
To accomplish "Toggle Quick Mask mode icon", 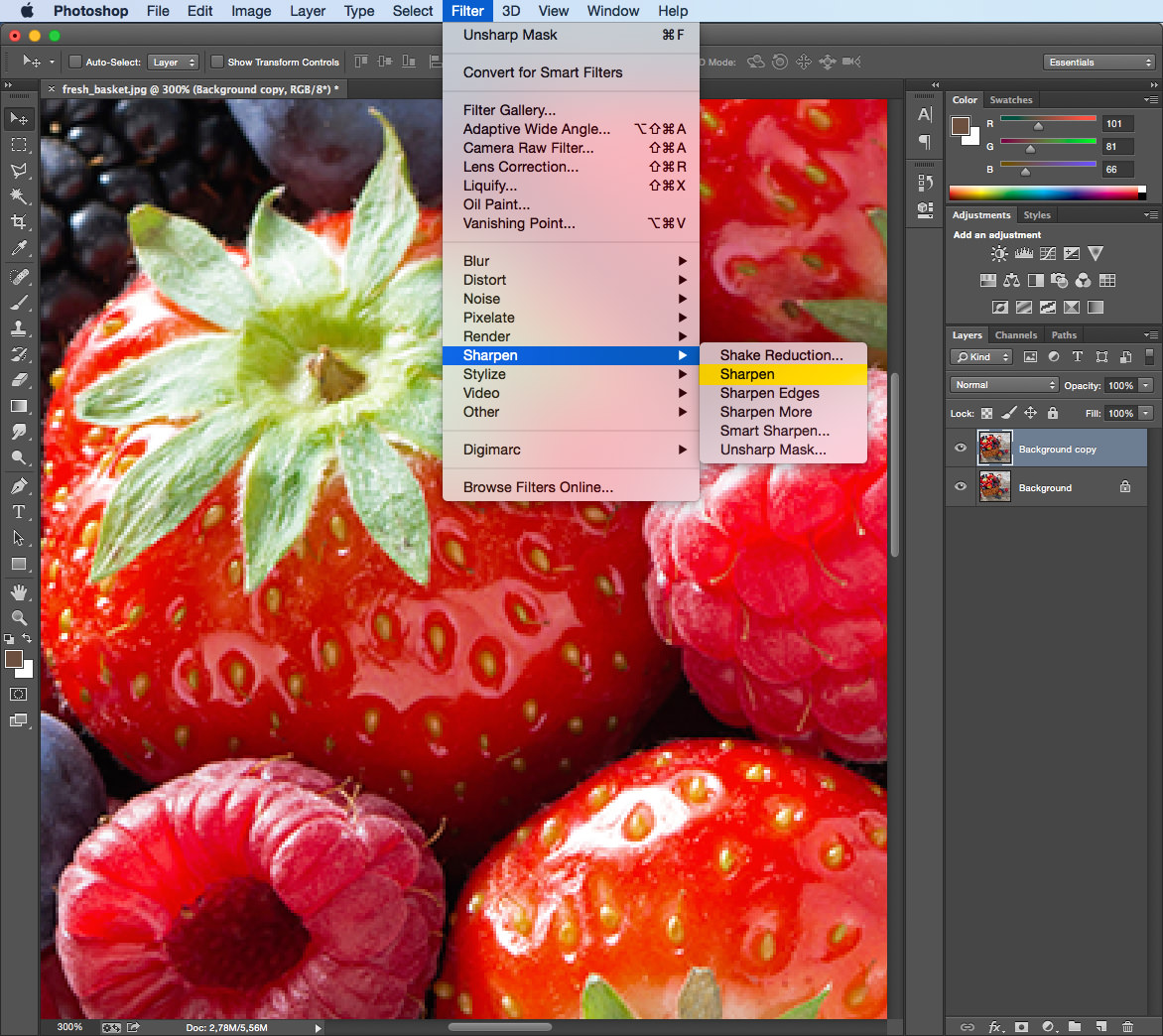I will [19, 694].
